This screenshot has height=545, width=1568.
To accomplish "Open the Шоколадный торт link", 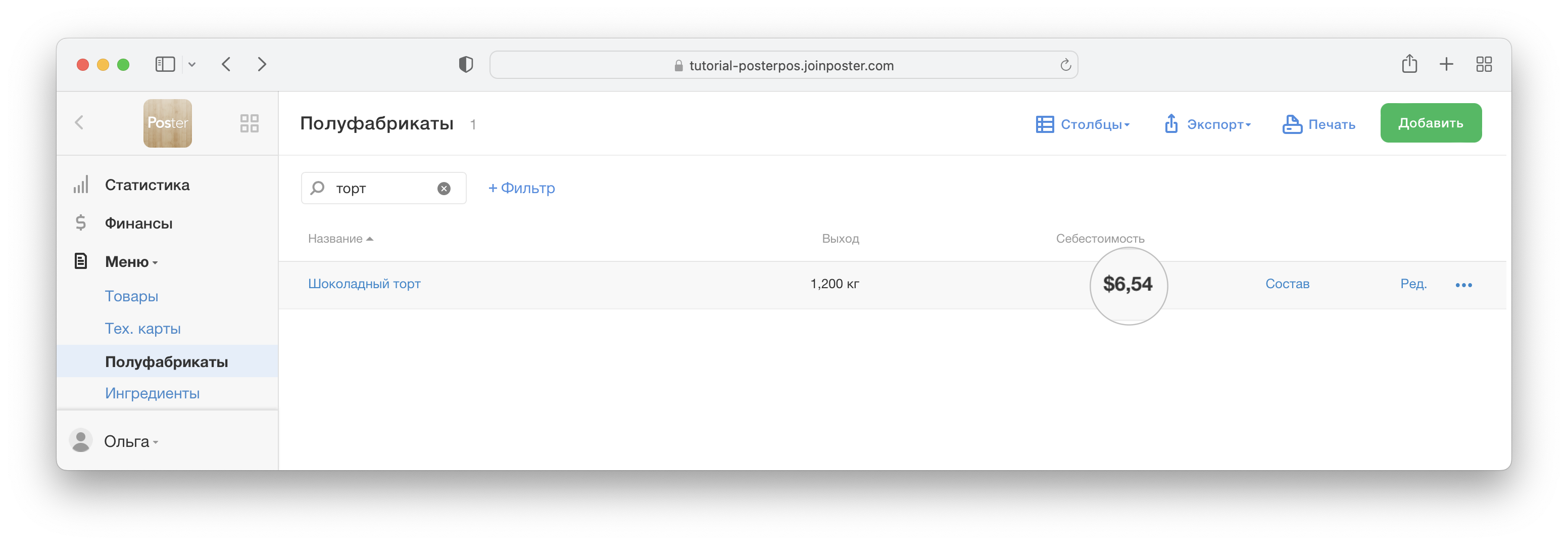I will tap(364, 284).
